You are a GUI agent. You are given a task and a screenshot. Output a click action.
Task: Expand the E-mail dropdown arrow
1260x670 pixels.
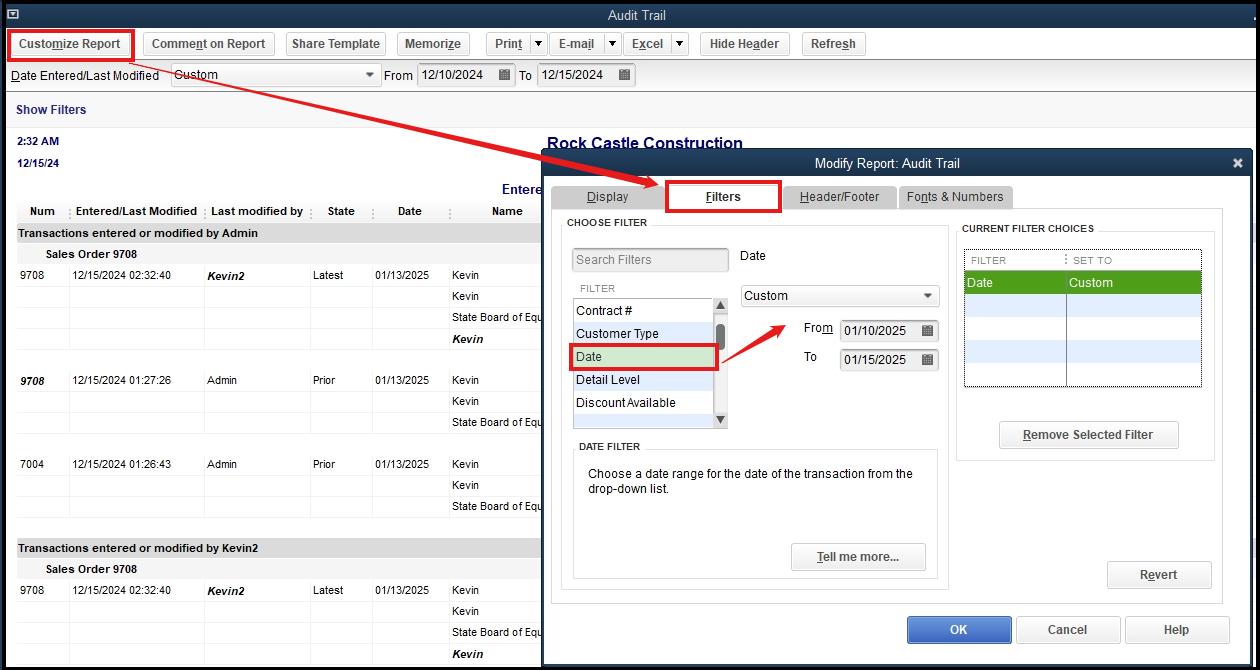pos(611,44)
